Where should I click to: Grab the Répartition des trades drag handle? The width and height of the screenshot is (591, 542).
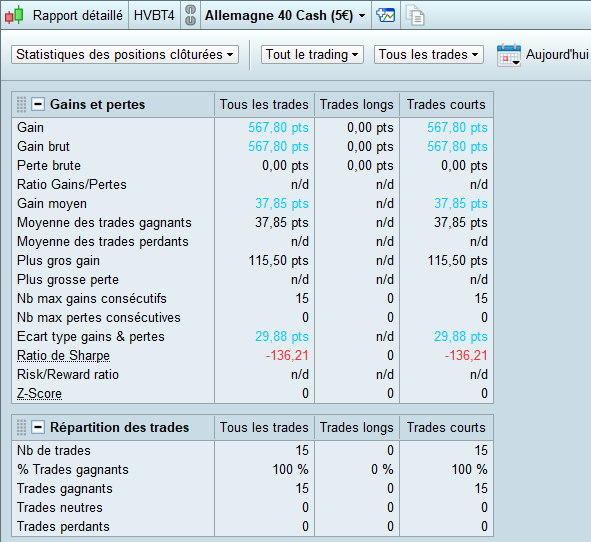pyautogui.click(x=21, y=427)
